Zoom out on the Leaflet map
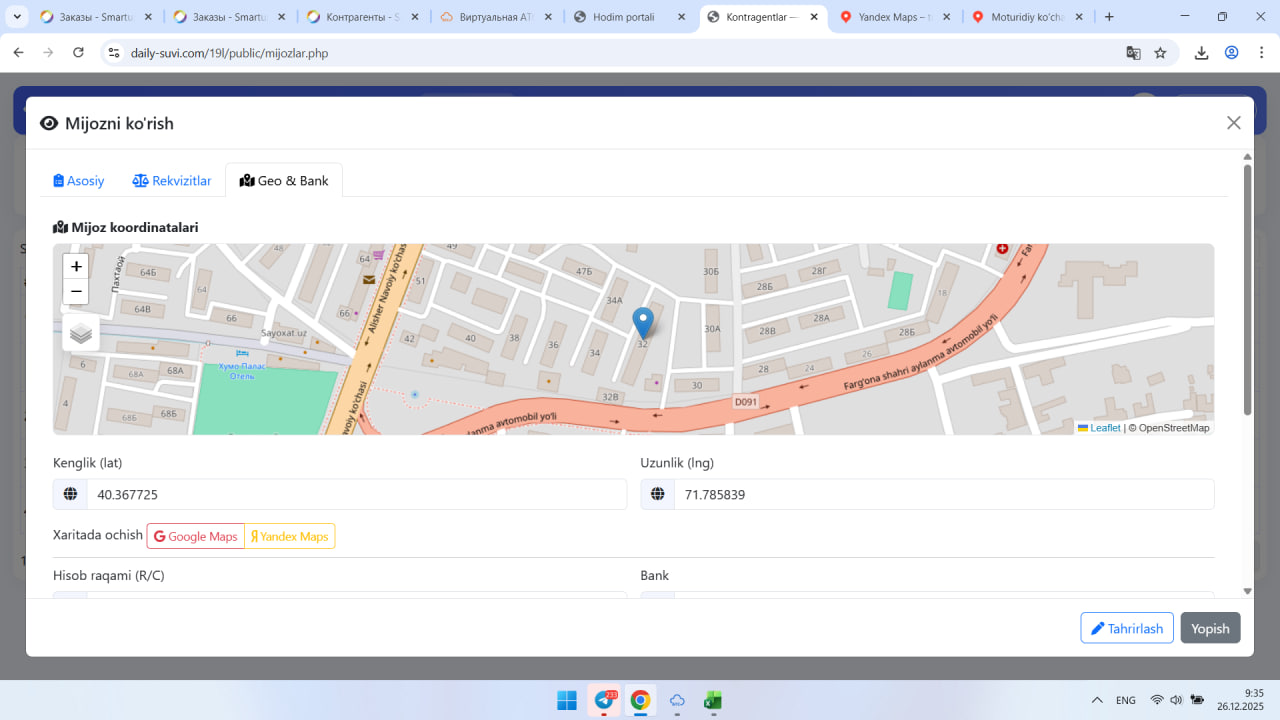The width and height of the screenshot is (1280, 720). [76, 292]
